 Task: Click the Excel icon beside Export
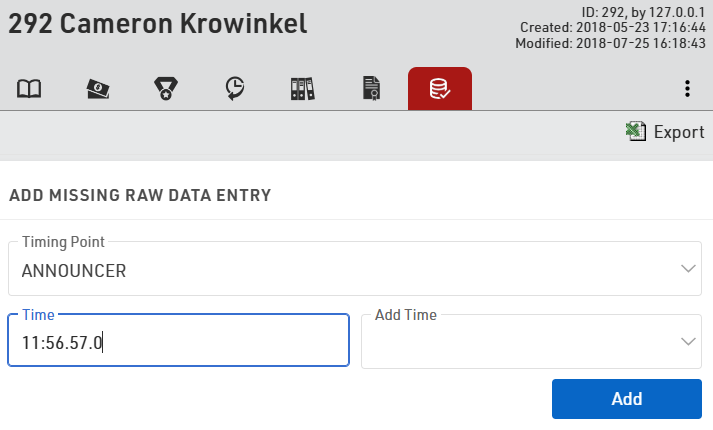tap(635, 132)
